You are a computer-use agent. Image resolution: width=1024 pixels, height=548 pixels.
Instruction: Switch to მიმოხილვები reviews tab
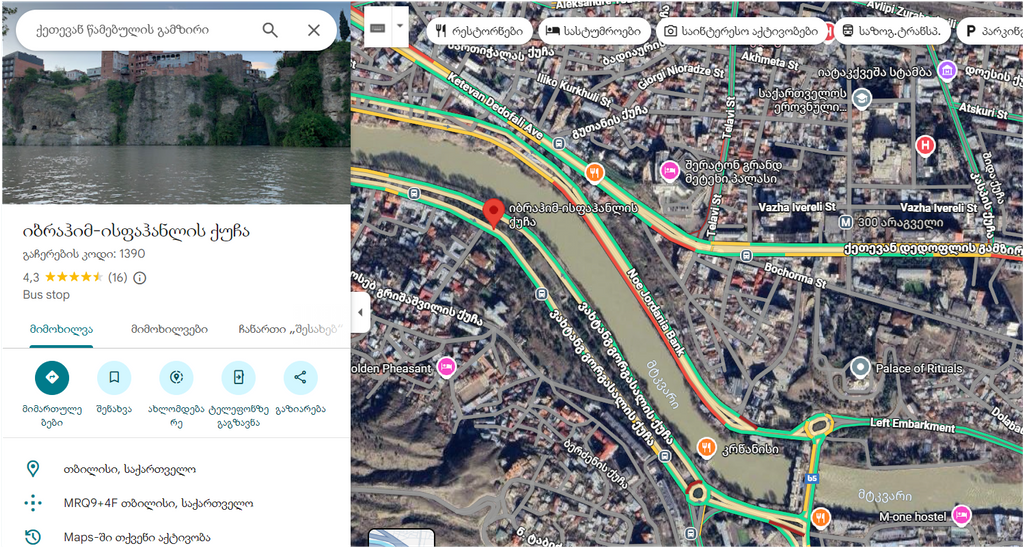tap(169, 329)
